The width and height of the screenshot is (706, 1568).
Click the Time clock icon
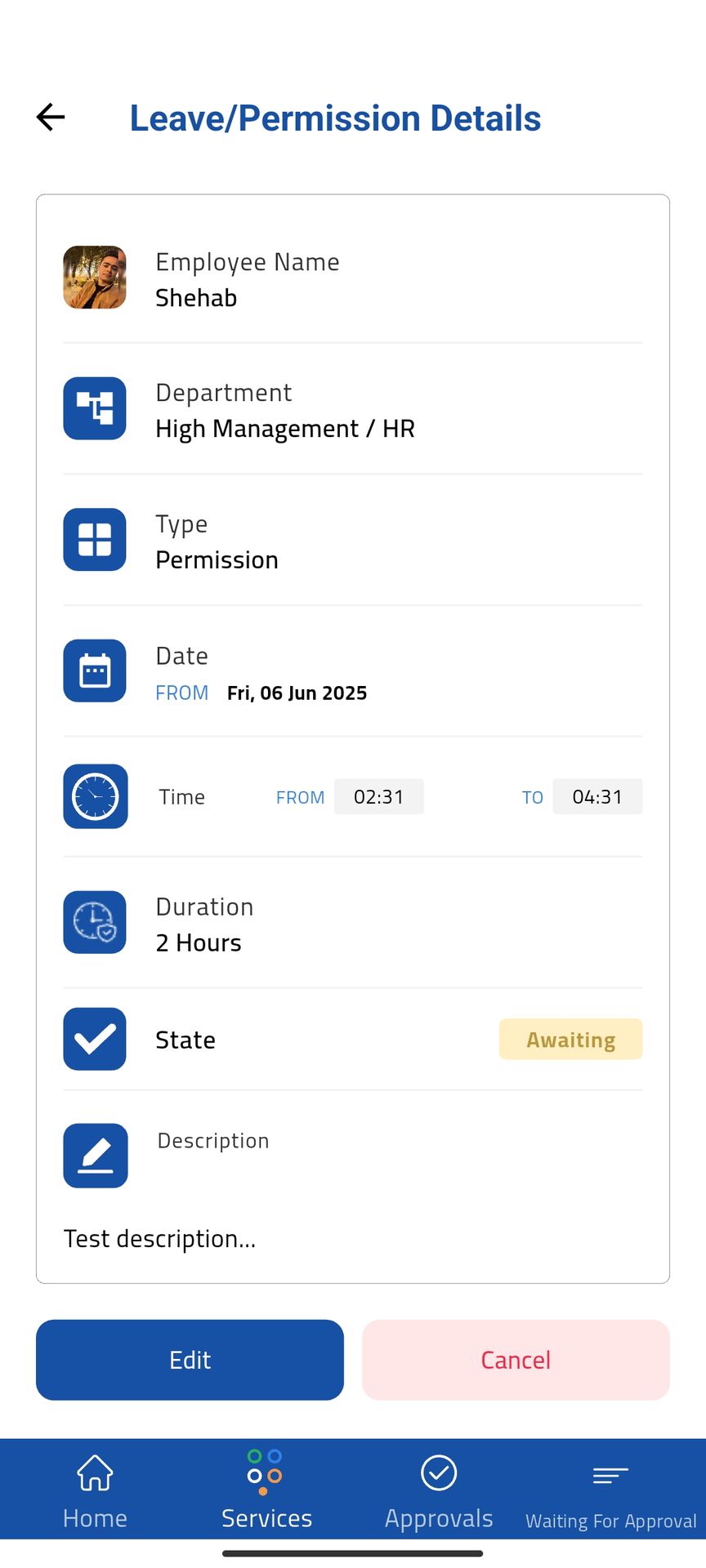(96, 796)
